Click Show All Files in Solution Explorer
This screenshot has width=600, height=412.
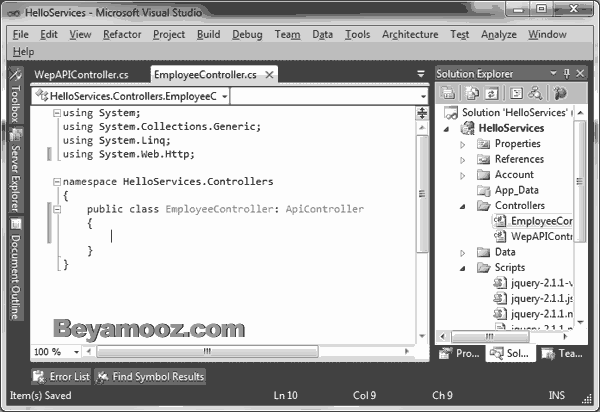[x=472, y=93]
